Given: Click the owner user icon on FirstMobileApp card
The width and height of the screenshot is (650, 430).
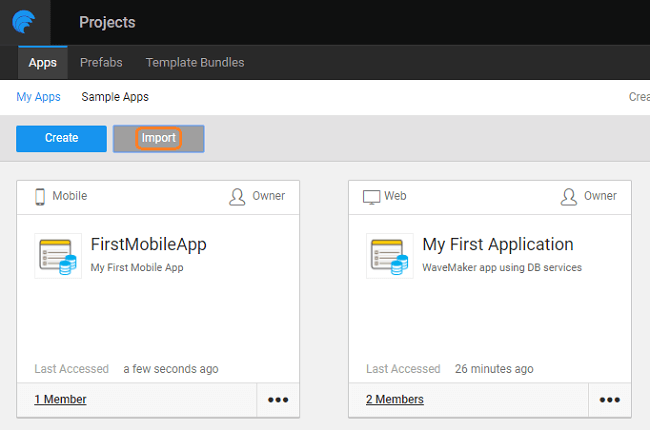Looking at the screenshot, I should 237,196.
